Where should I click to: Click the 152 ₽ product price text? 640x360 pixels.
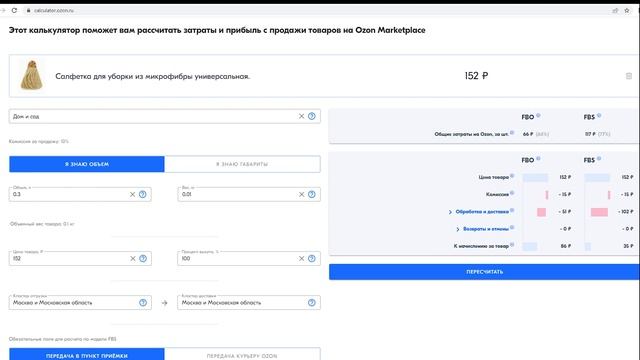[476, 76]
